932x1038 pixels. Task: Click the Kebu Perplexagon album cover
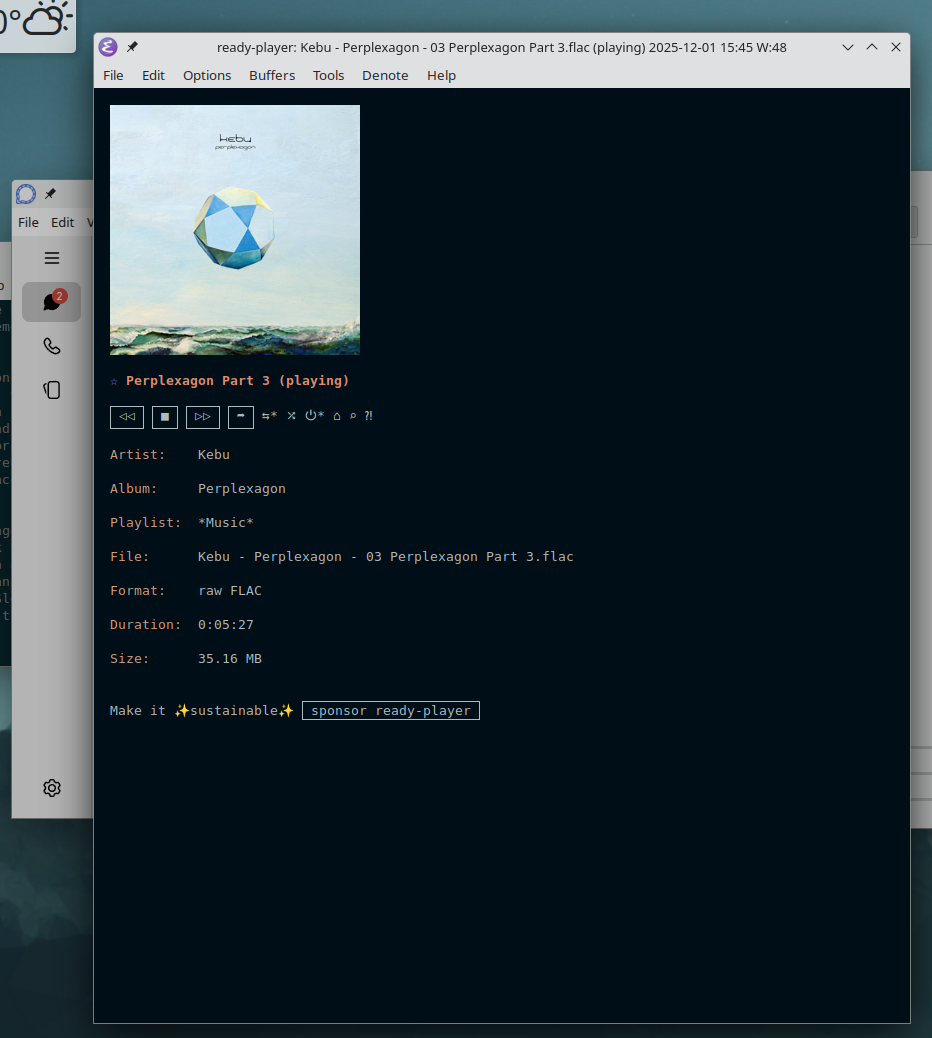pos(235,230)
